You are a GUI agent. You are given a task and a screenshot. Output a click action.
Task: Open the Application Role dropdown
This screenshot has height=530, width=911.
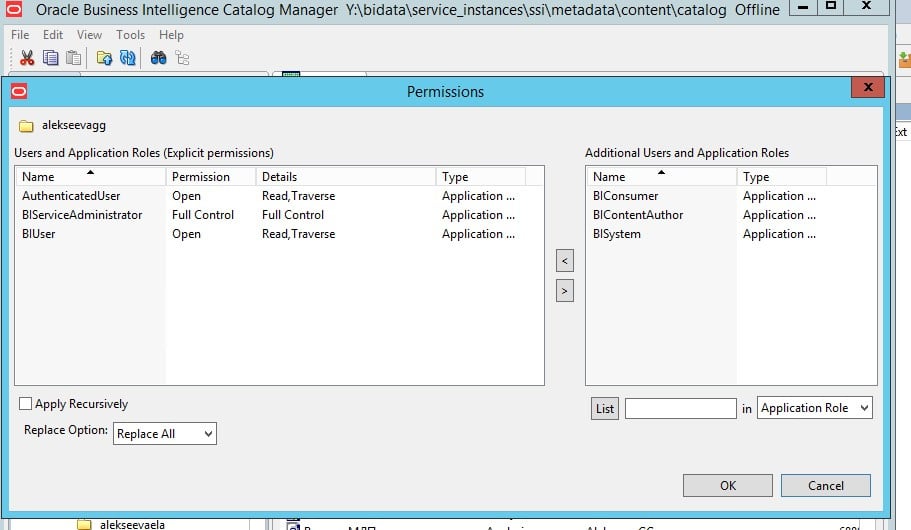[x=815, y=408]
